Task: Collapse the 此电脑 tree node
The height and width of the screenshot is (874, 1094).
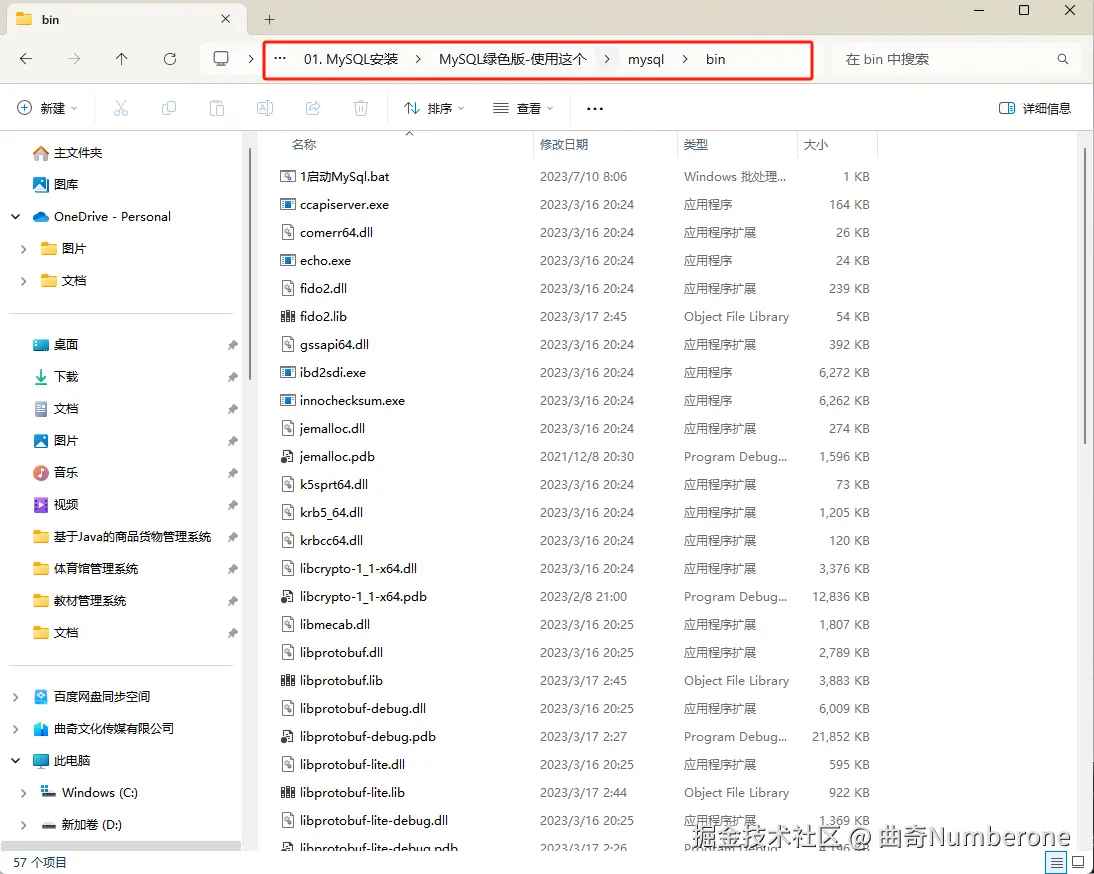Action: [15, 761]
